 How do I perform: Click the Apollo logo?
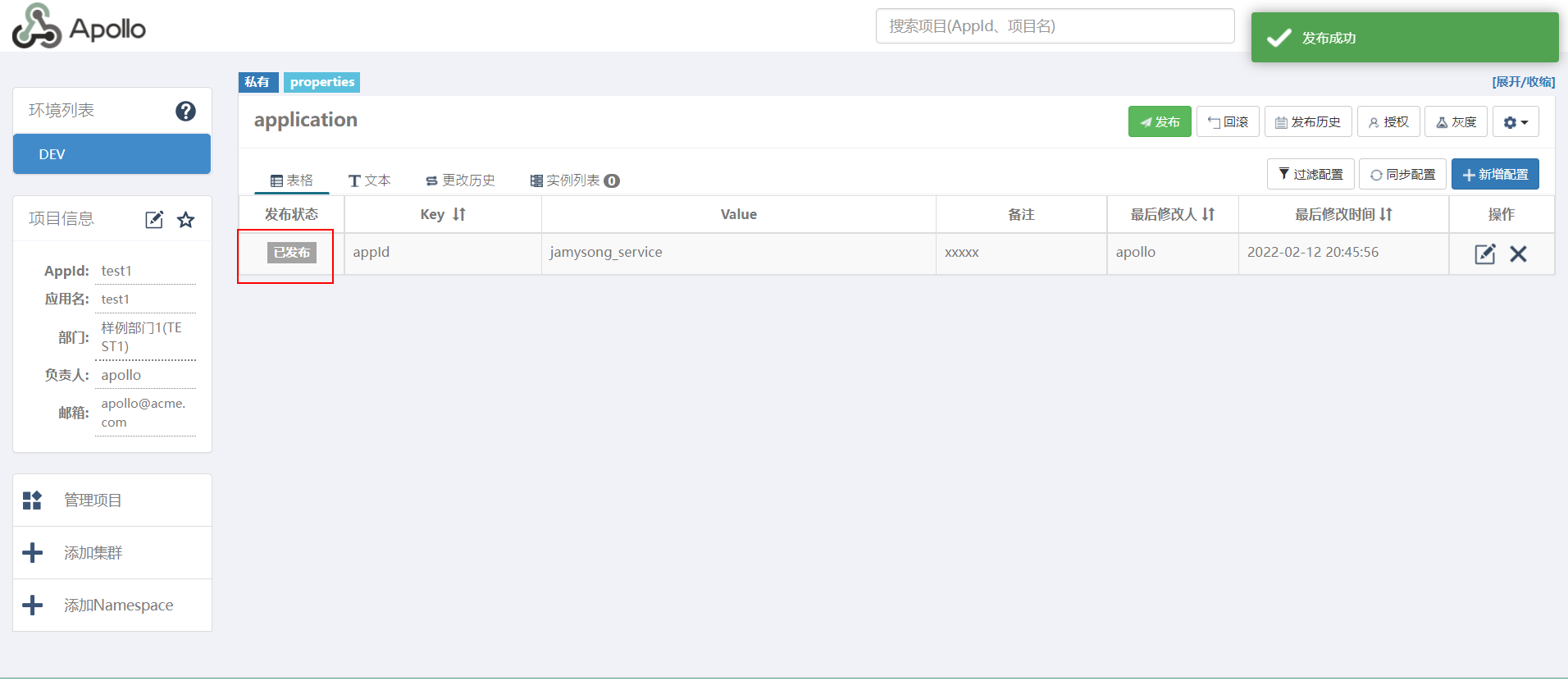(x=79, y=26)
